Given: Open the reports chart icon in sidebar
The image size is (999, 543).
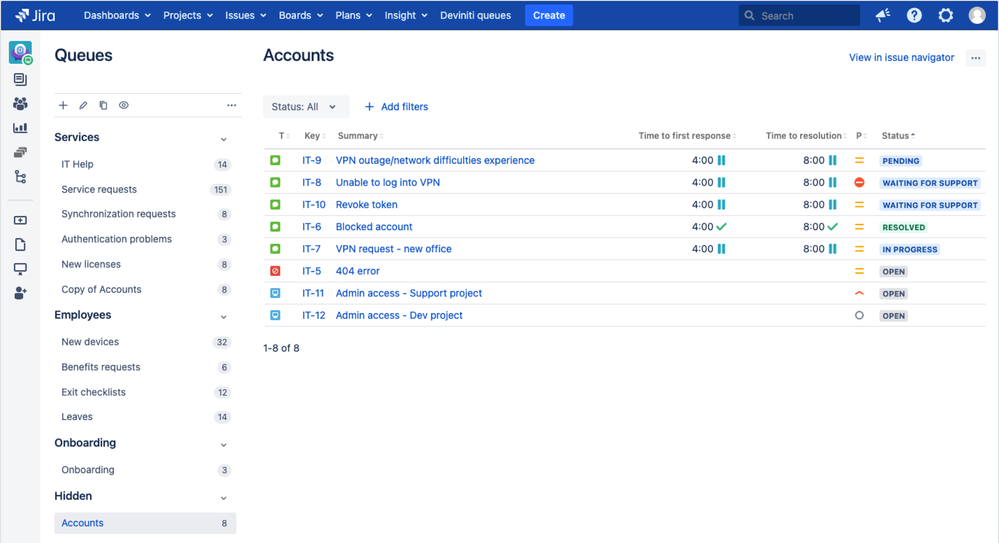Looking at the screenshot, I should [20, 128].
